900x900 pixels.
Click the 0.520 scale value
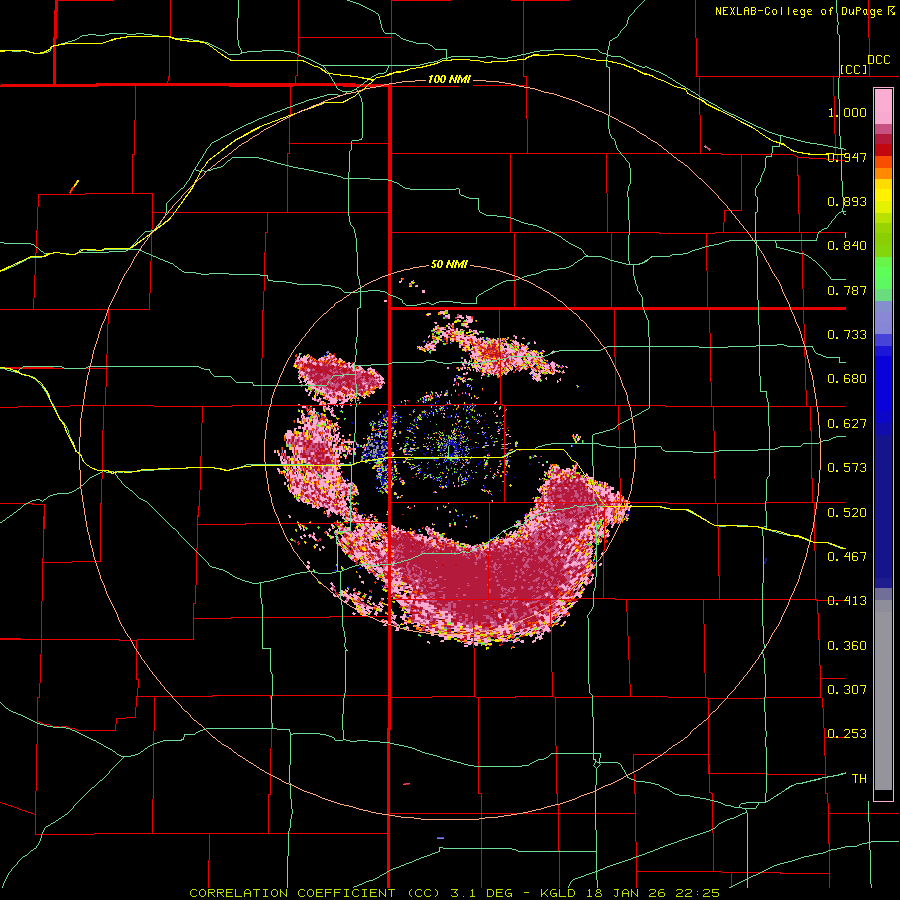(847, 513)
